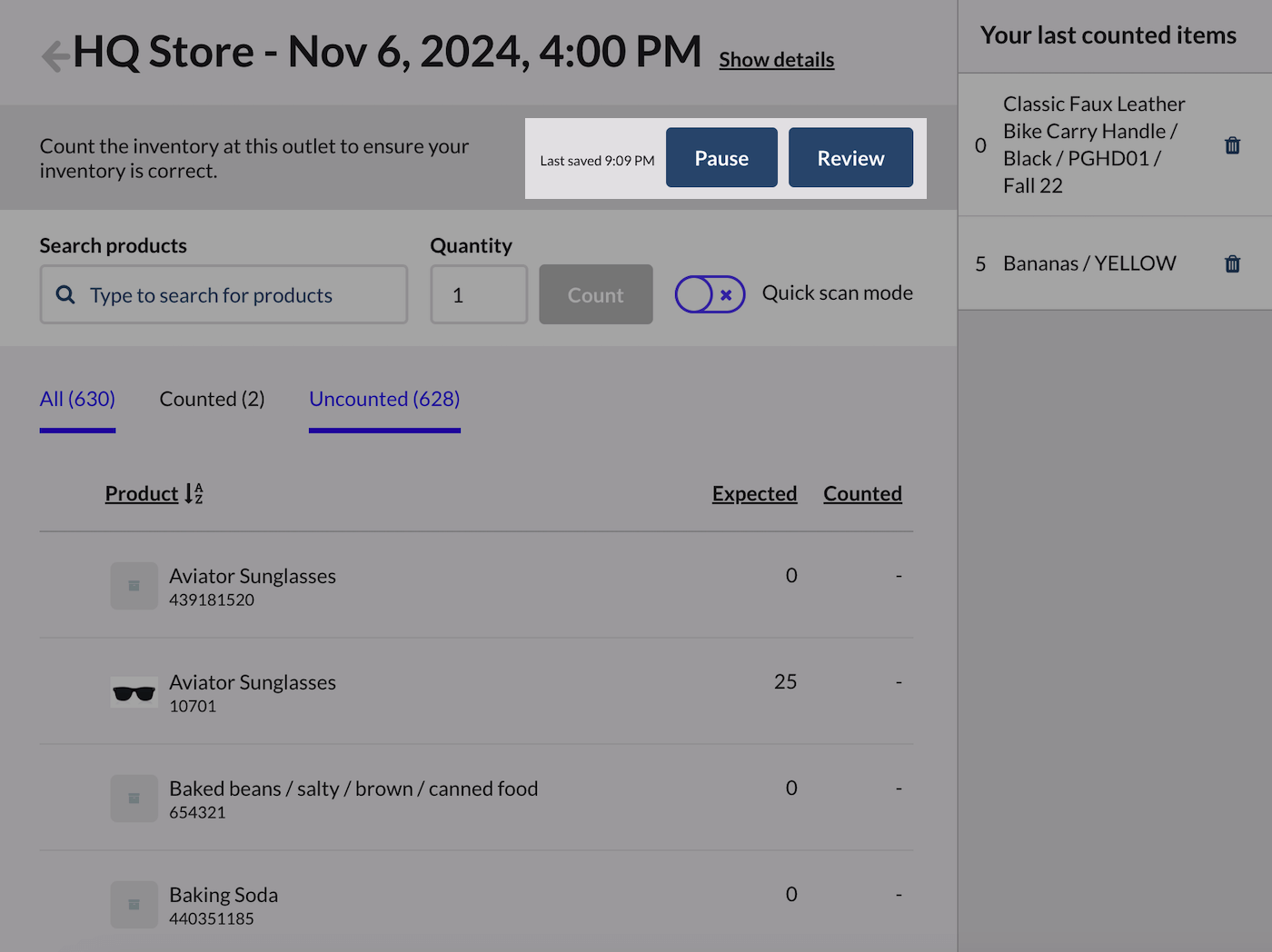This screenshot has width=1272, height=952.
Task: Open the Show details link
Action: tap(777, 60)
